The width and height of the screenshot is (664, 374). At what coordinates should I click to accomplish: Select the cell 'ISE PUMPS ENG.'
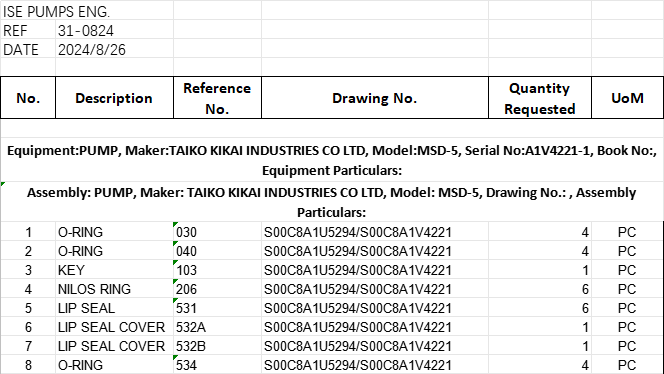pyautogui.click(x=56, y=12)
